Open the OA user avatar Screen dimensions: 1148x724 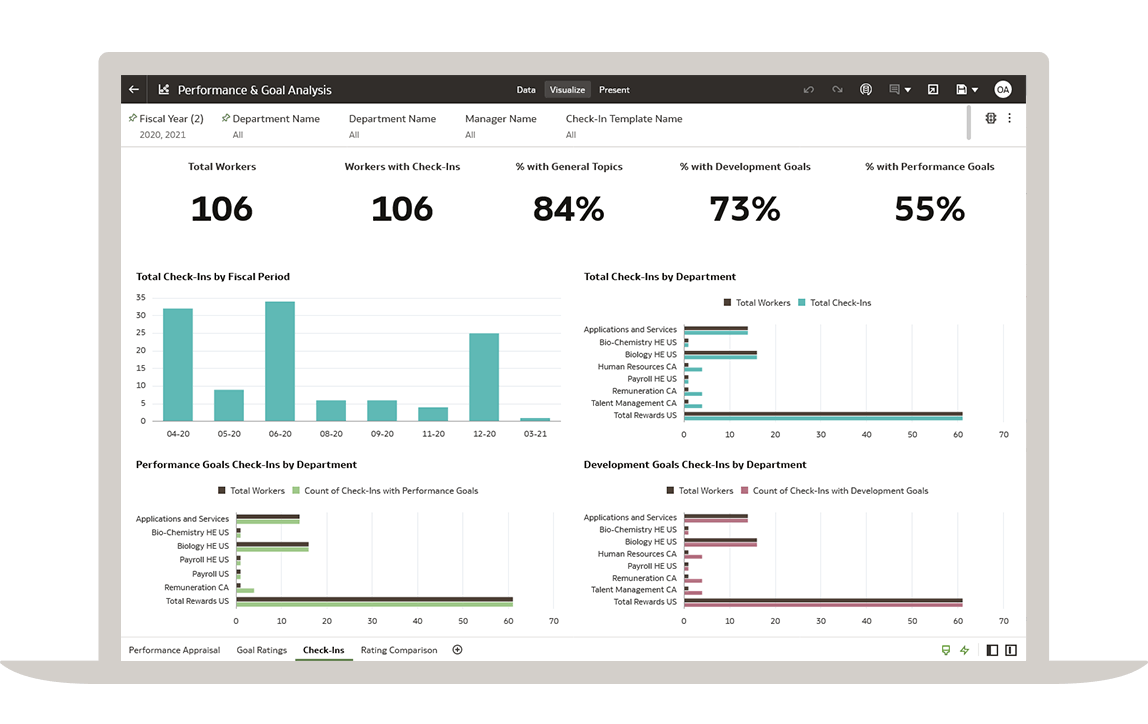point(1002,90)
